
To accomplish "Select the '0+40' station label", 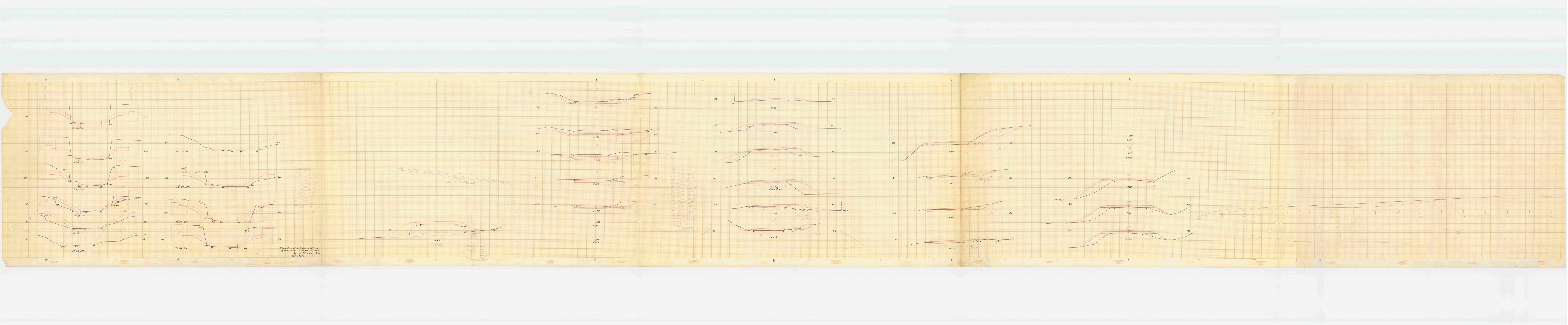I will [x=596, y=211].
